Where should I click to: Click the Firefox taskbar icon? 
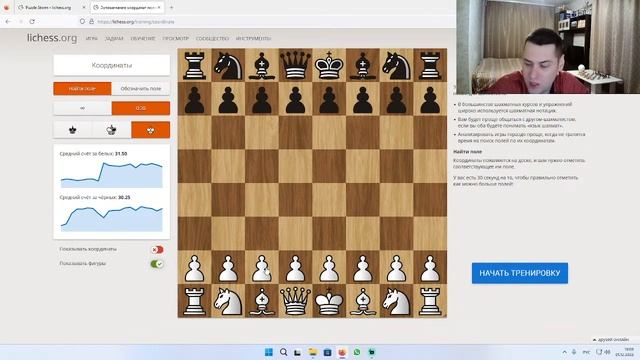click(x=342, y=352)
